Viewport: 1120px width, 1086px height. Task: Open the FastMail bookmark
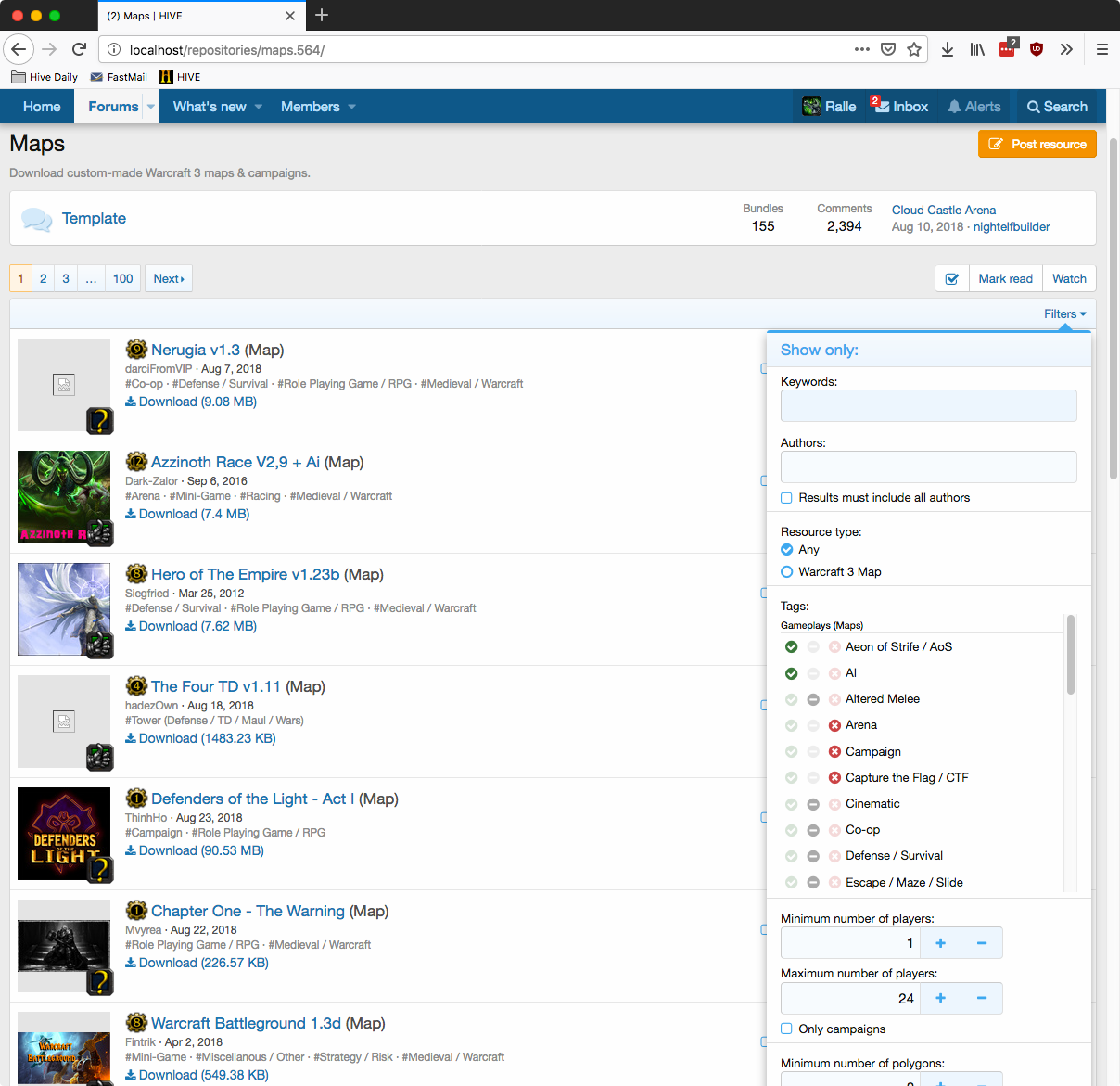click(119, 77)
